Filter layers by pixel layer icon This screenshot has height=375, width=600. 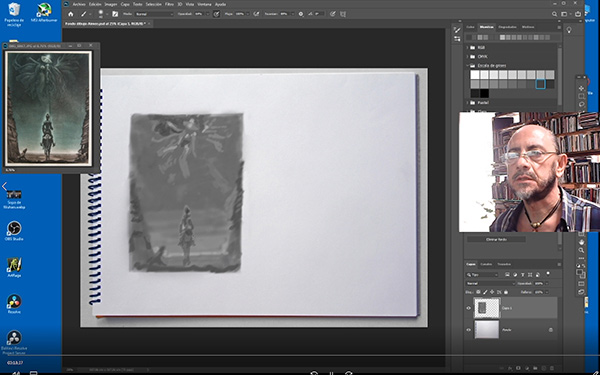pos(507,274)
